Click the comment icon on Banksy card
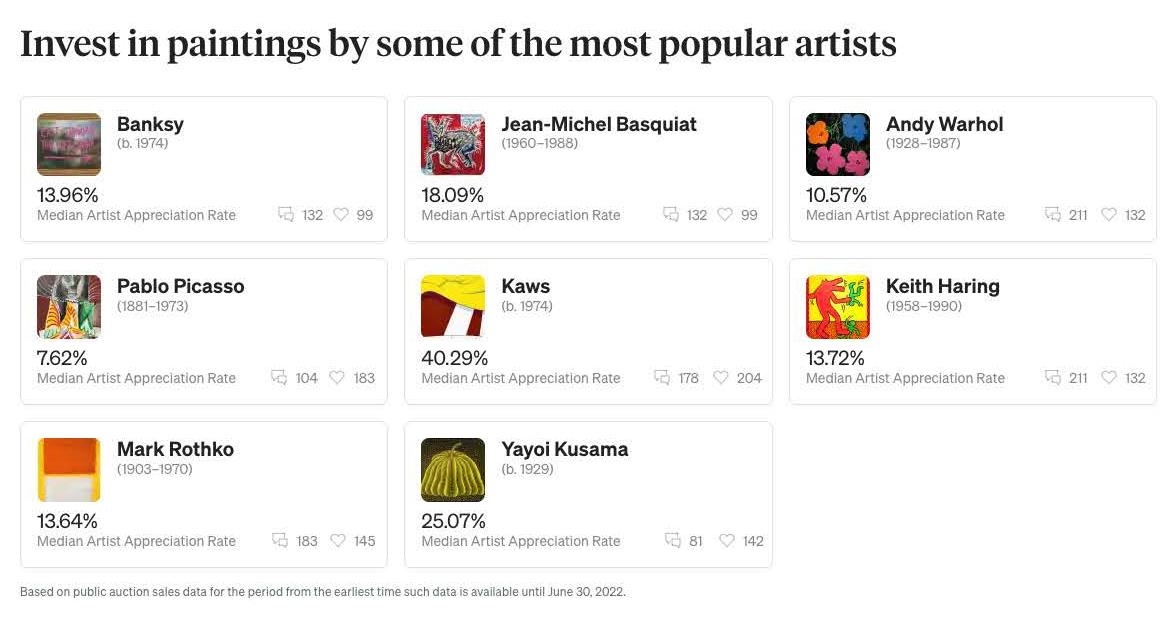 point(286,214)
